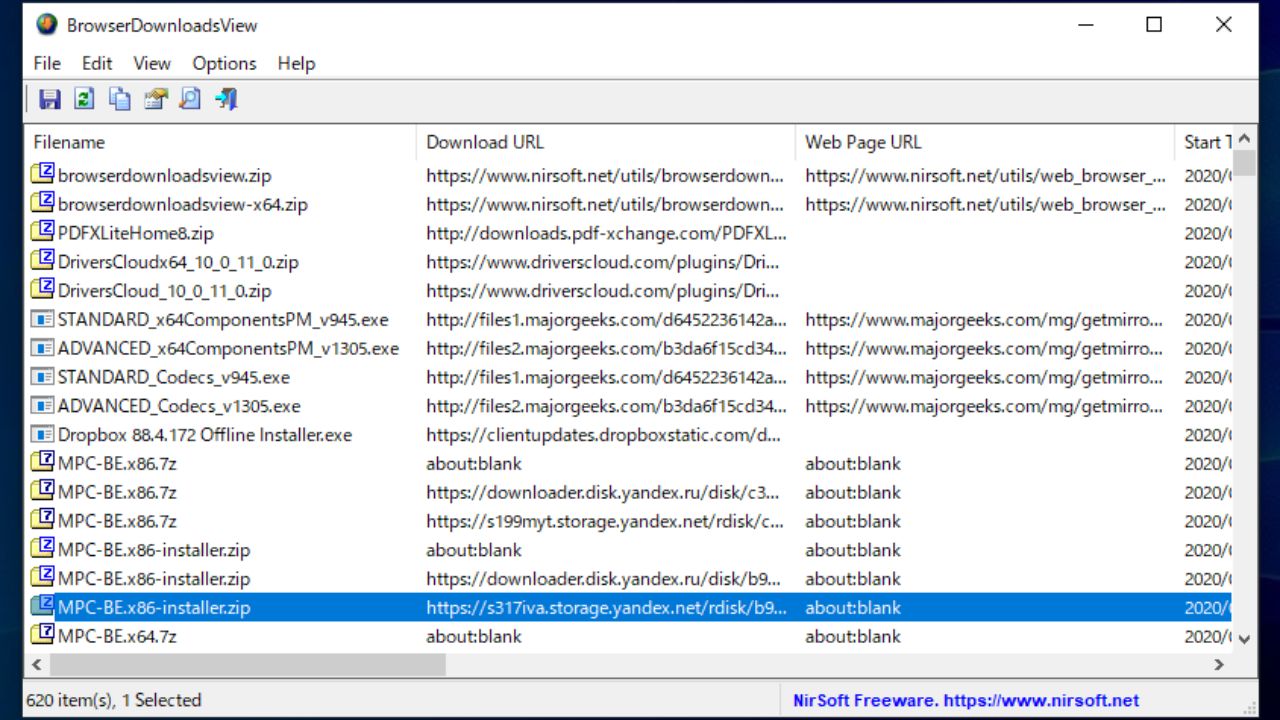This screenshot has height=720, width=1280.
Task: Select the PDFXLiteHome8.zip filename
Action: [x=136, y=233]
